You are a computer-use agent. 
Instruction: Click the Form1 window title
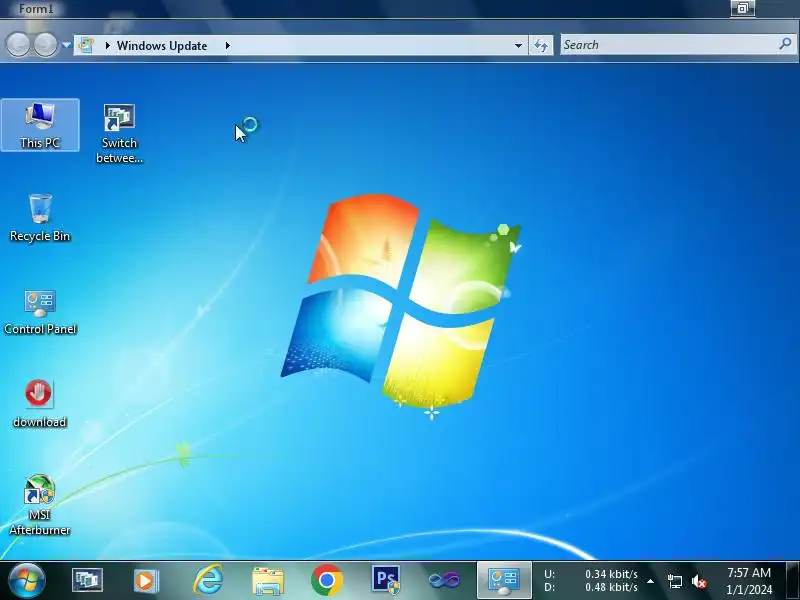tap(36, 9)
